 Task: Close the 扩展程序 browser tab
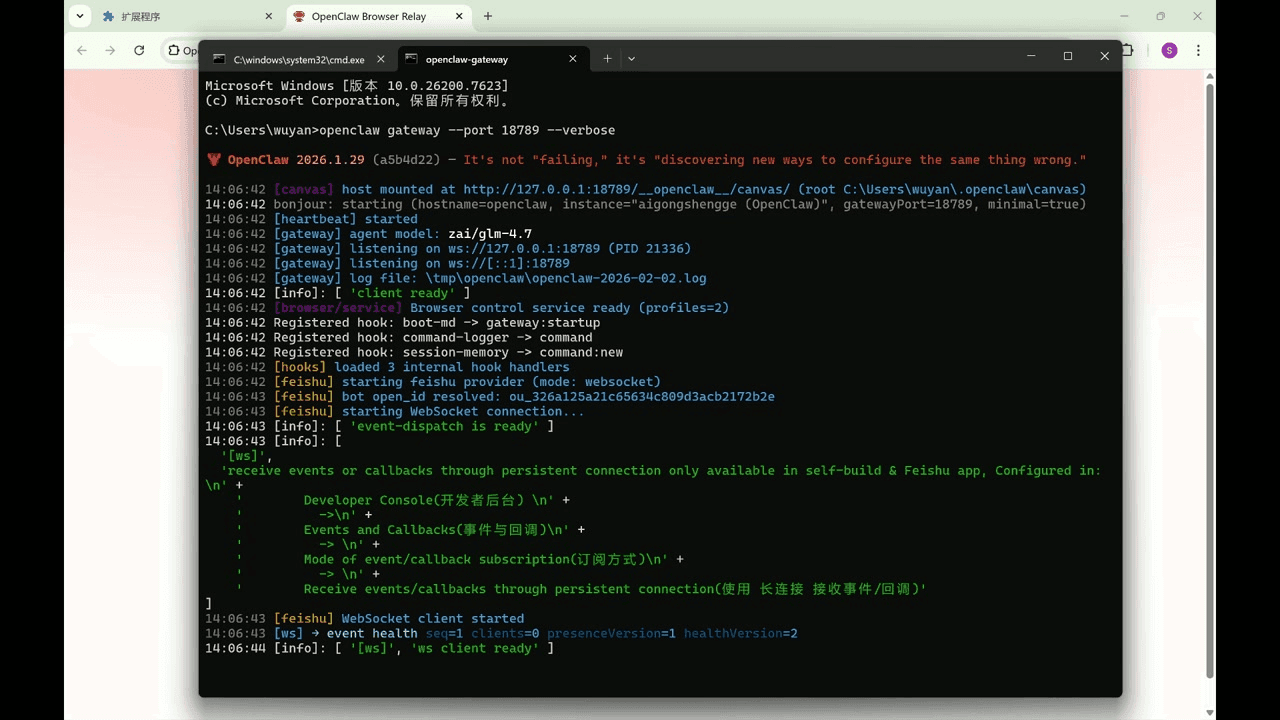[x=268, y=17]
